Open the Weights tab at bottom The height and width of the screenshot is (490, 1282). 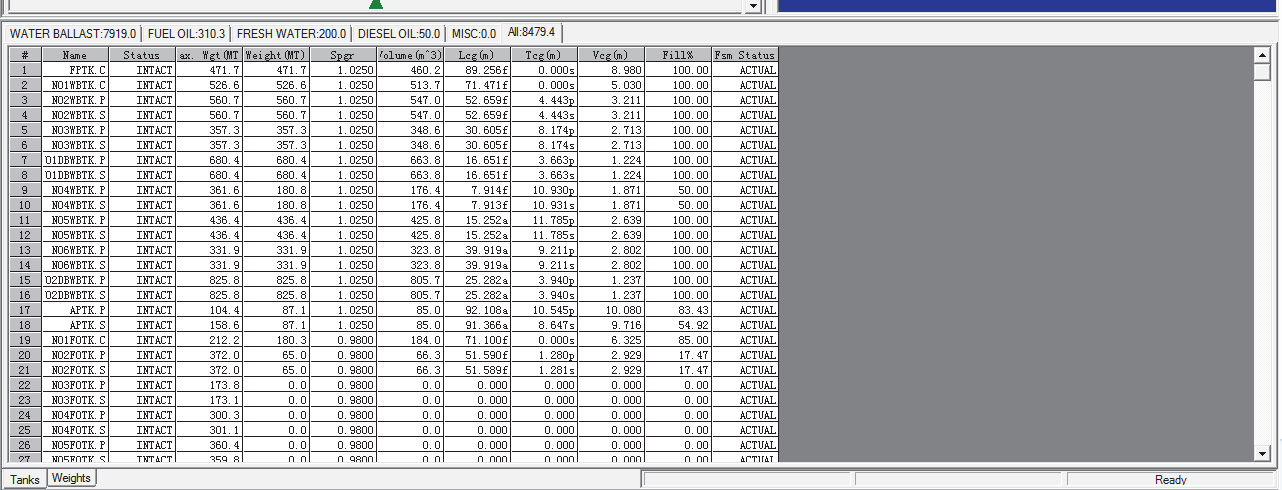click(71, 479)
